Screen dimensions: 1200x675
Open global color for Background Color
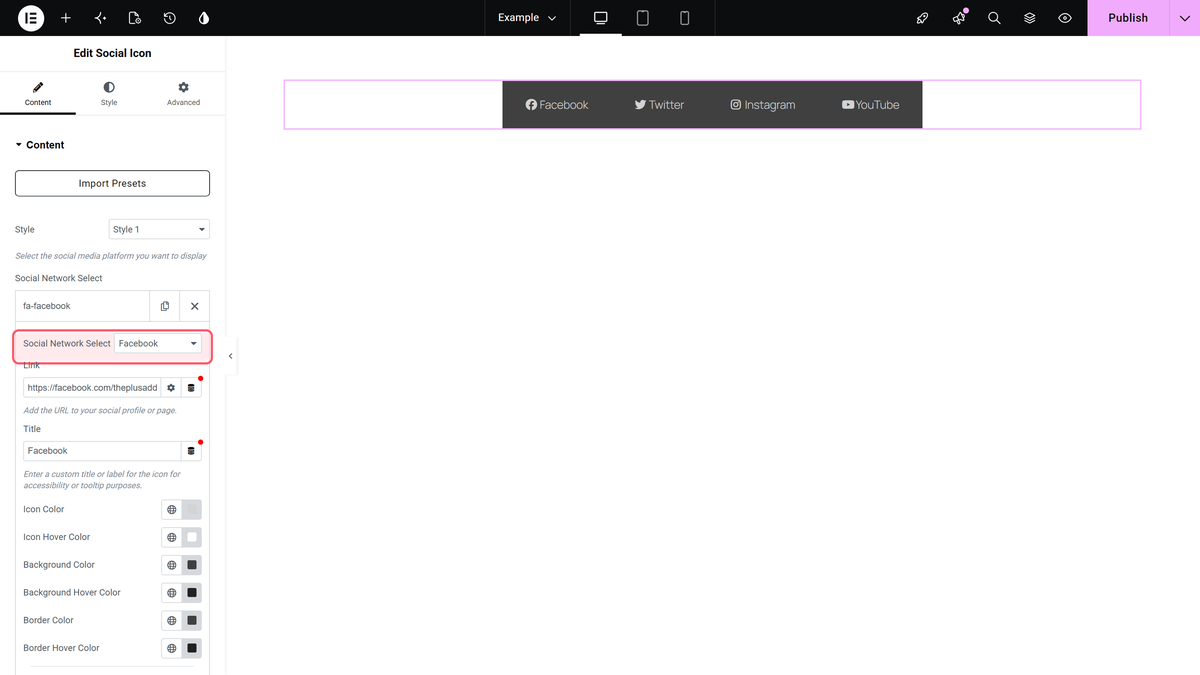point(172,565)
